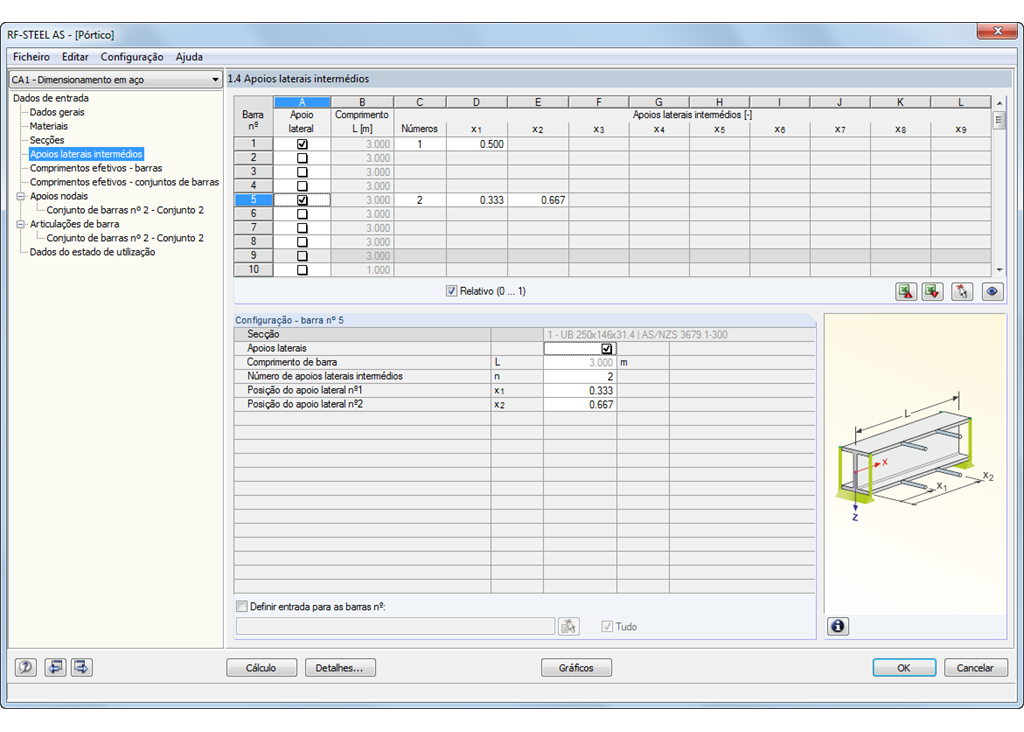
Task: Click the x1 cell 0.333 in table row 5
Action: (x=477, y=200)
